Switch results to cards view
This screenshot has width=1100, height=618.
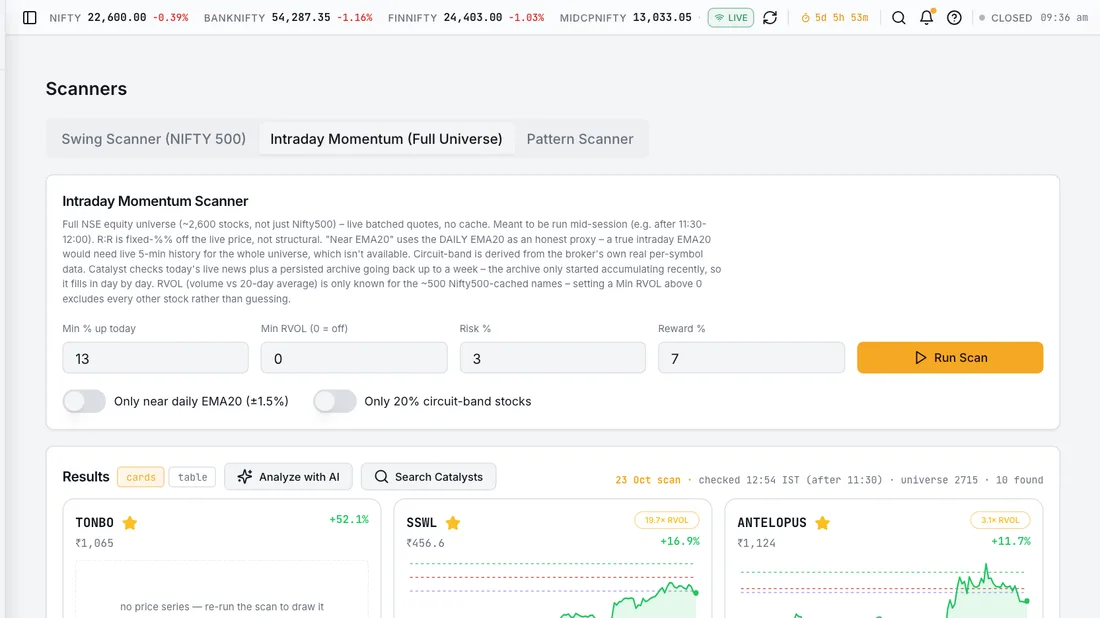point(140,477)
